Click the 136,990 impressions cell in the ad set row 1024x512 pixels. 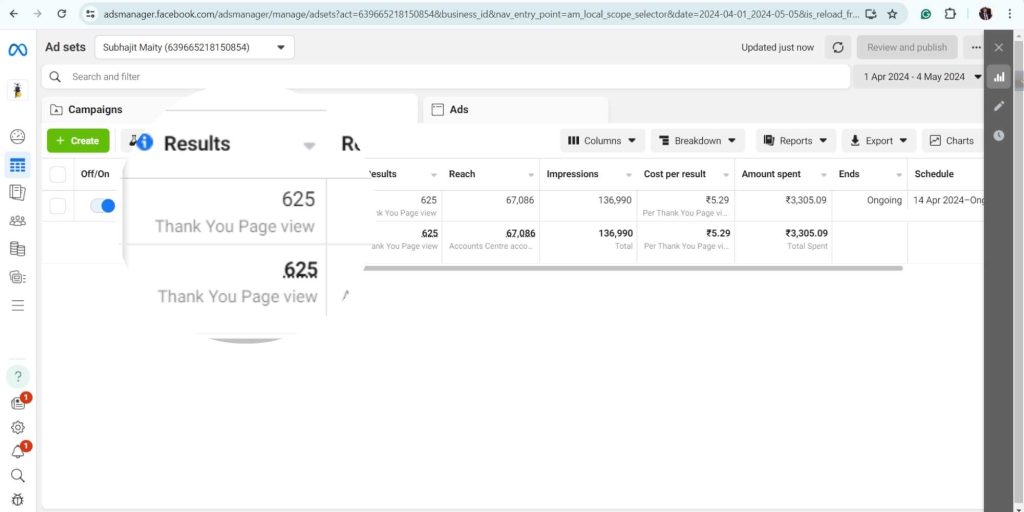(x=615, y=200)
